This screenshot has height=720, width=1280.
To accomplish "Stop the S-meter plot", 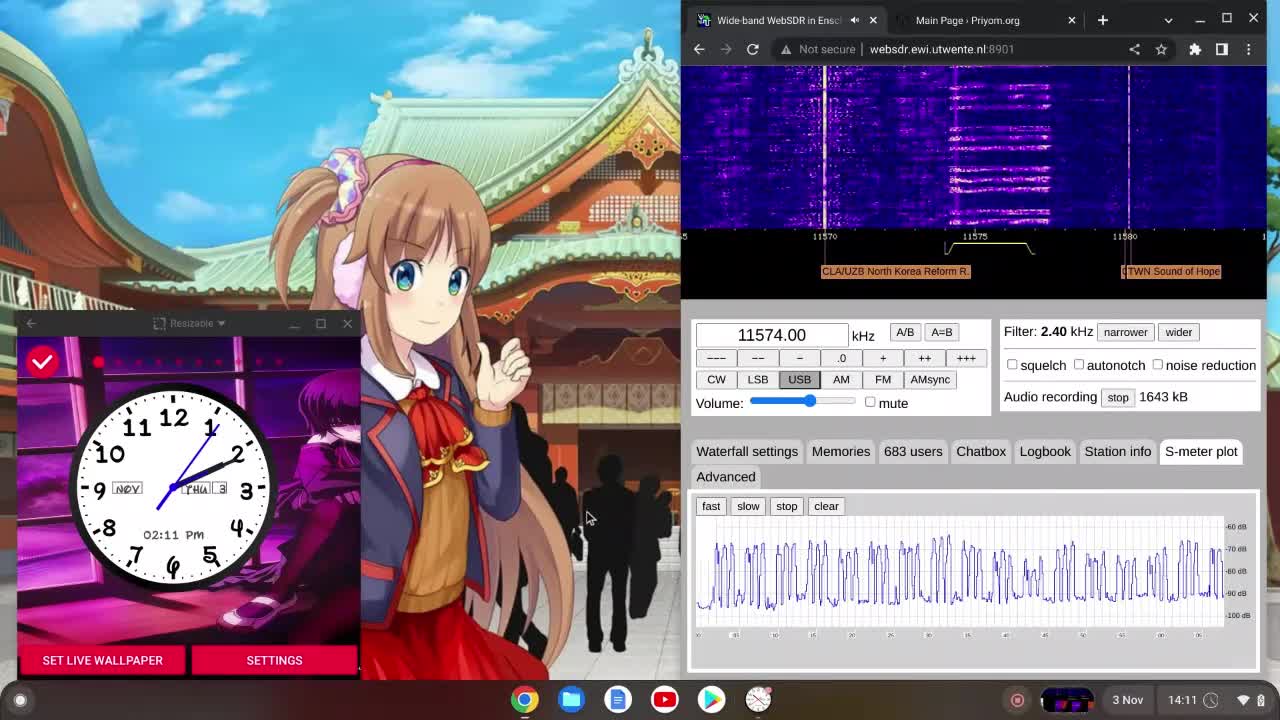I will 787,506.
